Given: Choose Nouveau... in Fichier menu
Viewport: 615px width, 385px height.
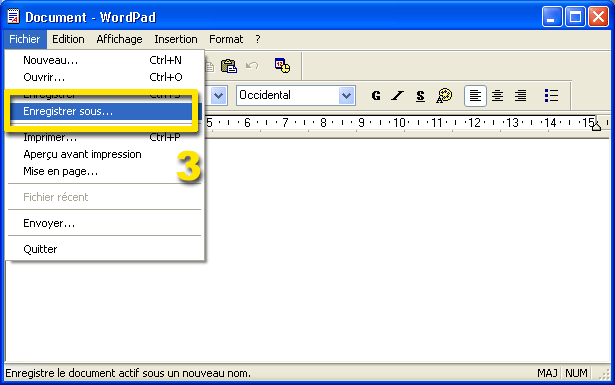Looking at the screenshot, I should pos(104,60).
